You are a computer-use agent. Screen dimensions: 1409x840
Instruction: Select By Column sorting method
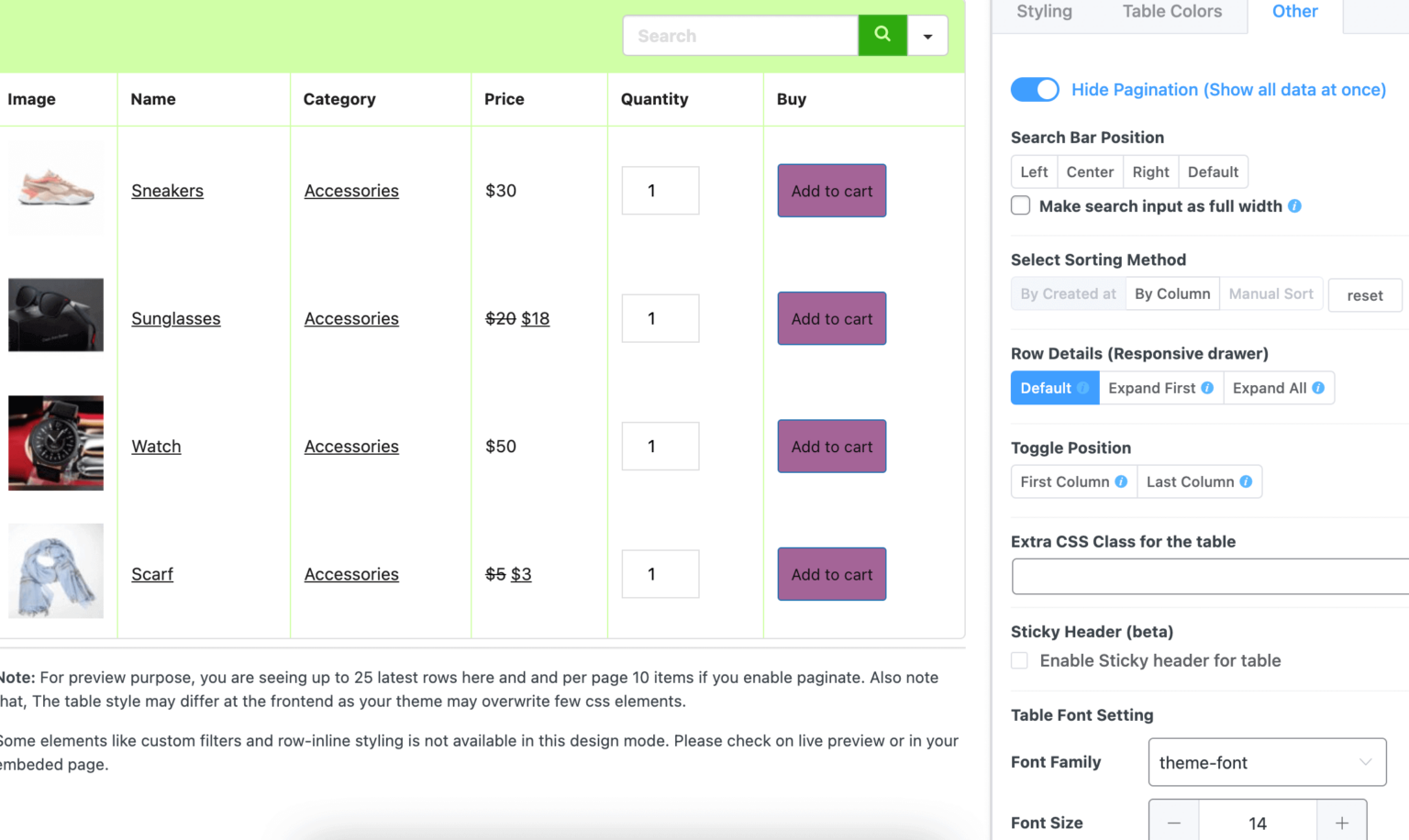coord(1171,294)
